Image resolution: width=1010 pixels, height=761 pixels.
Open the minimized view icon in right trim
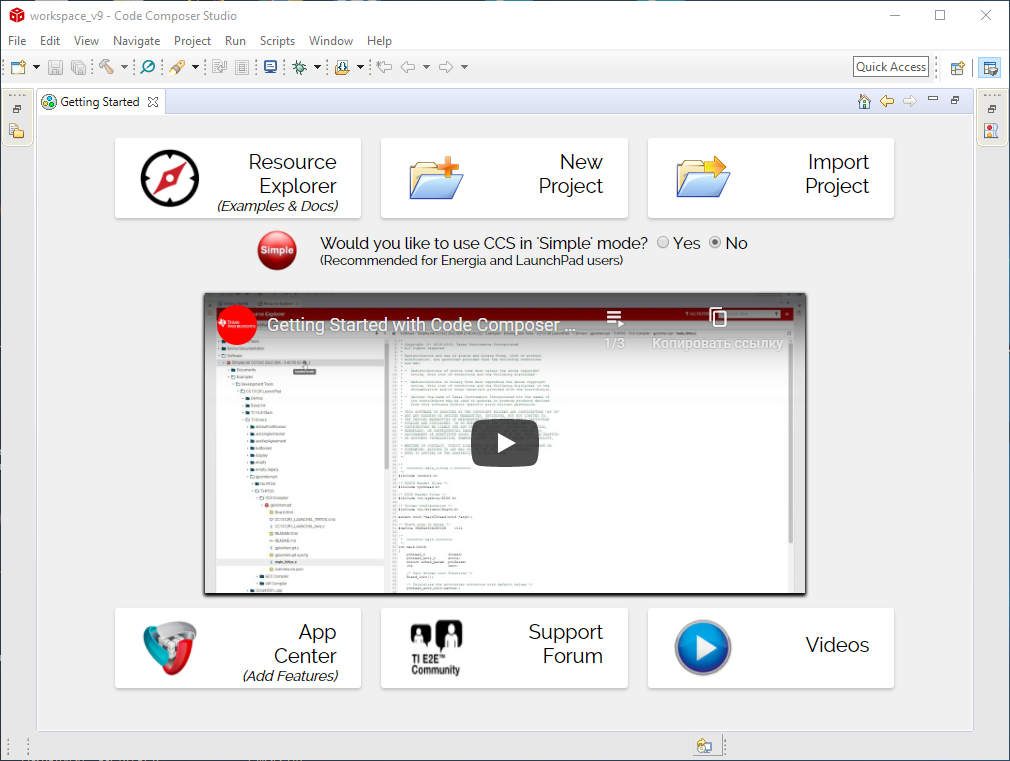(x=991, y=131)
